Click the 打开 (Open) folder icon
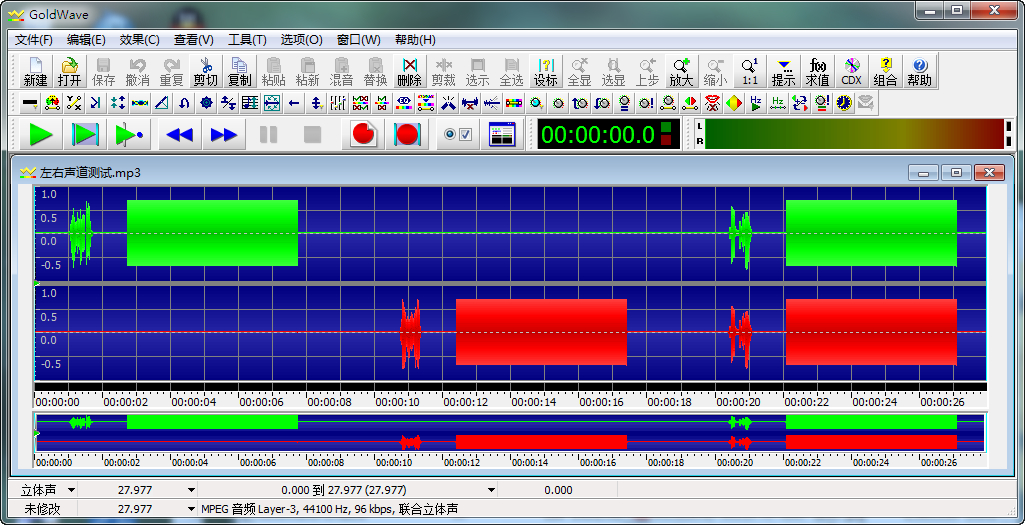 point(69,71)
